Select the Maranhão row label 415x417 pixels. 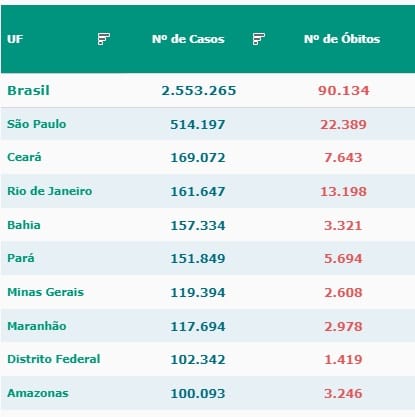(x=37, y=326)
